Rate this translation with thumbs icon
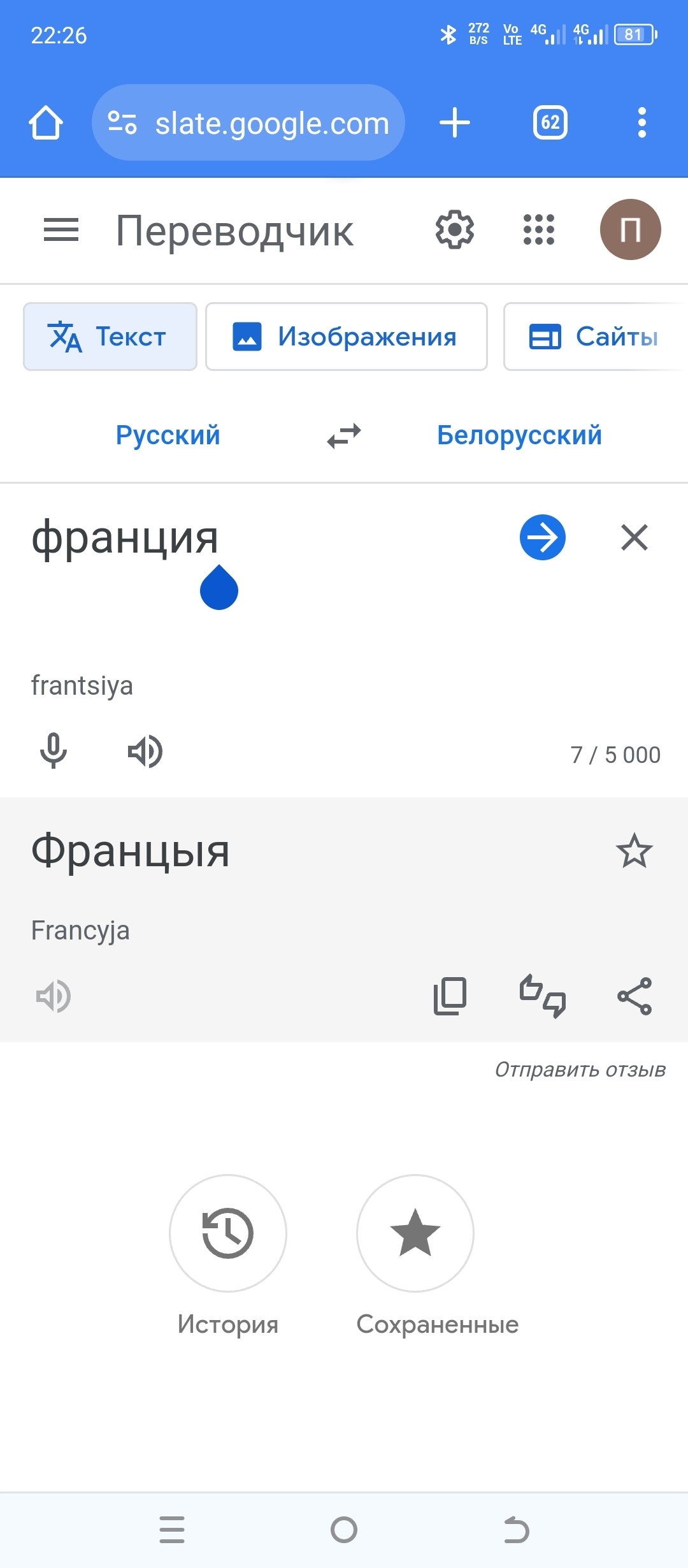688x1568 pixels. 542,996
